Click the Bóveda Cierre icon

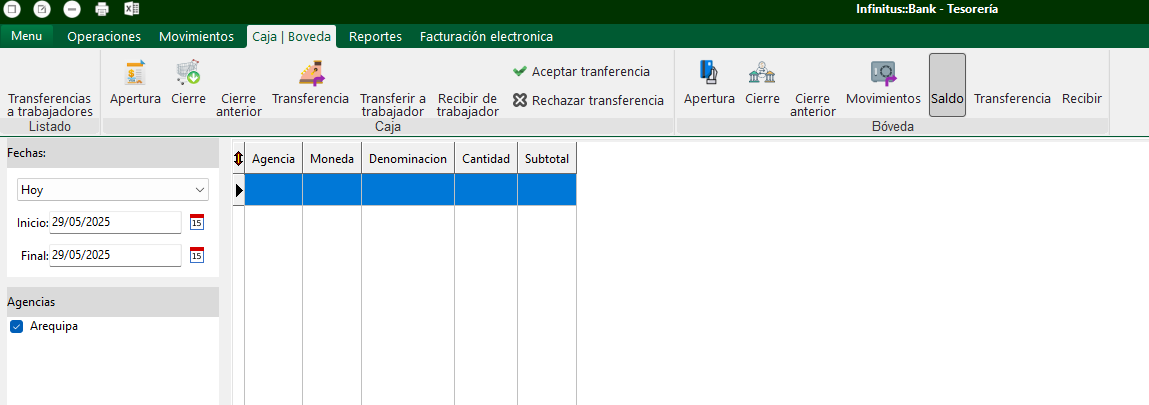[x=762, y=73]
